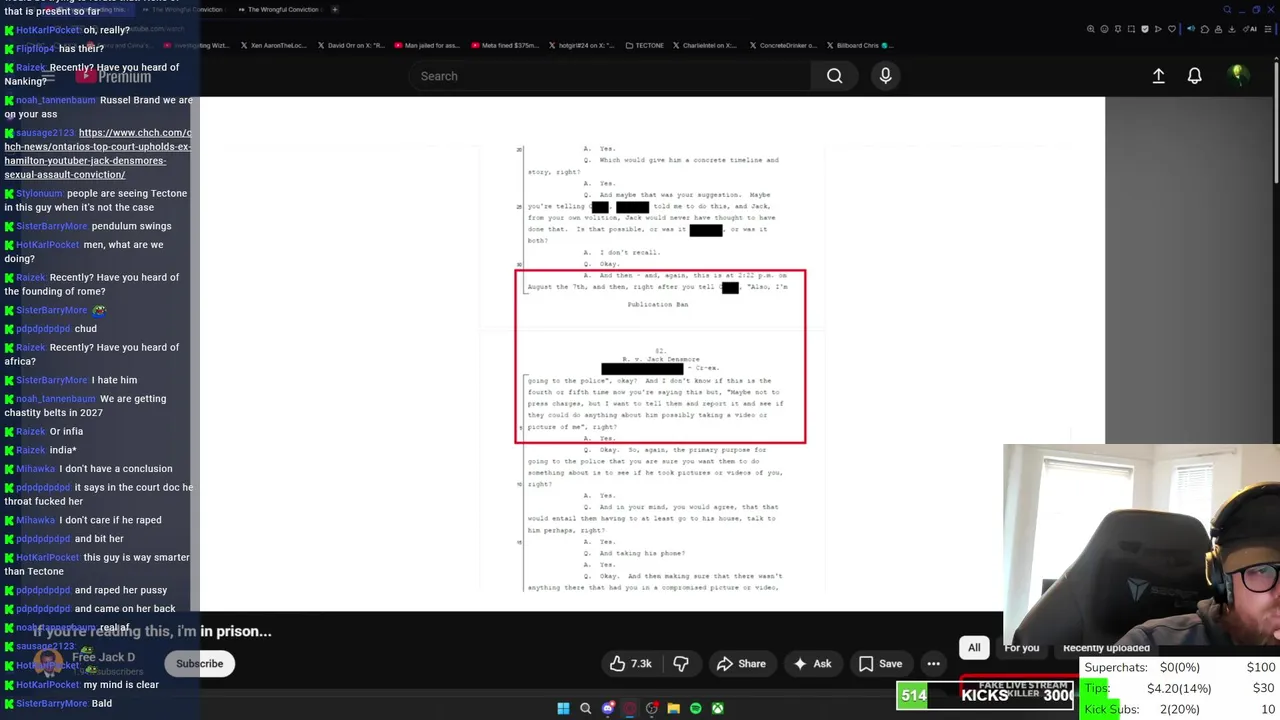Open the CharlieIntel on X bookmark
The width and height of the screenshot is (1280, 720).
pos(706,45)
